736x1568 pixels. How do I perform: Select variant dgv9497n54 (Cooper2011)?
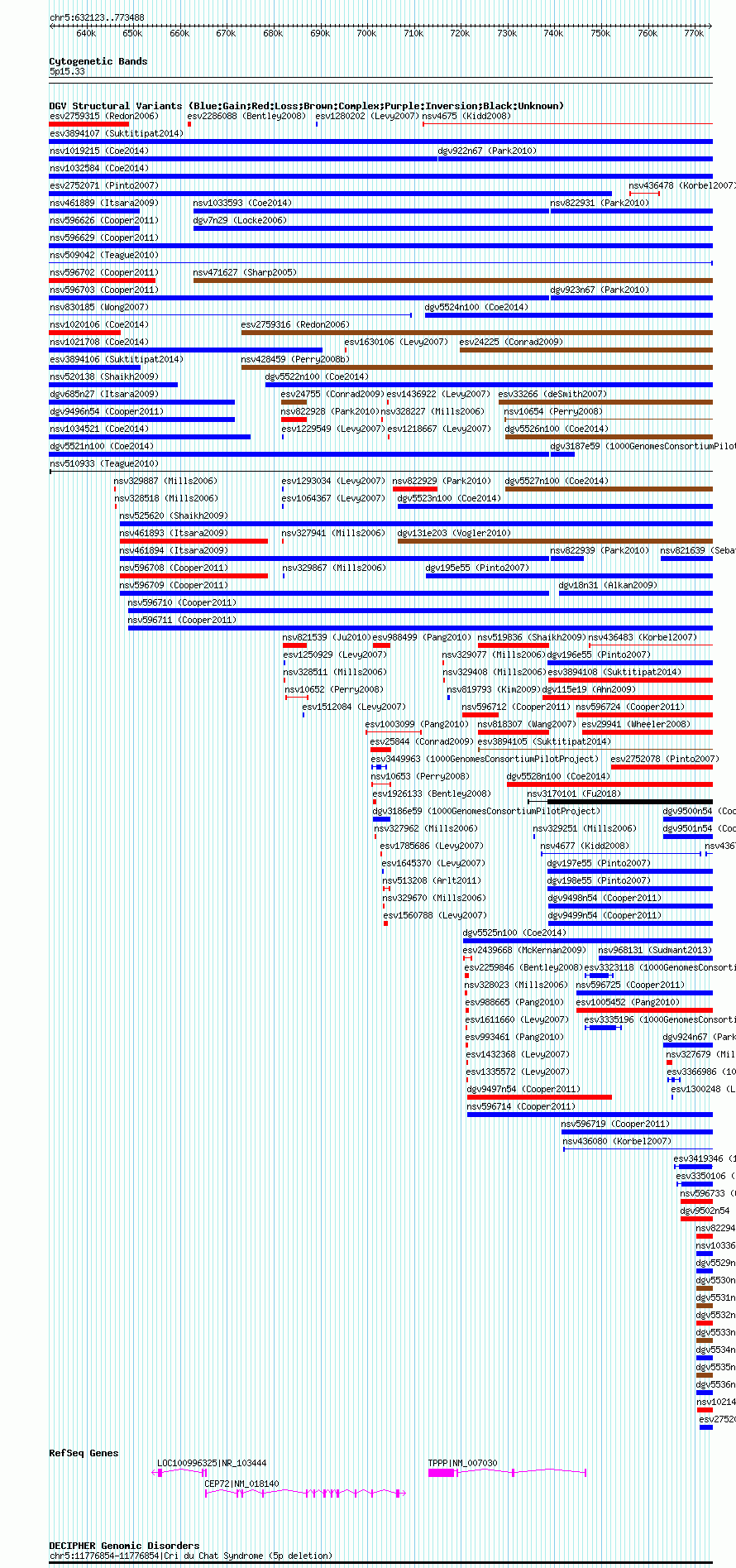523,1090
